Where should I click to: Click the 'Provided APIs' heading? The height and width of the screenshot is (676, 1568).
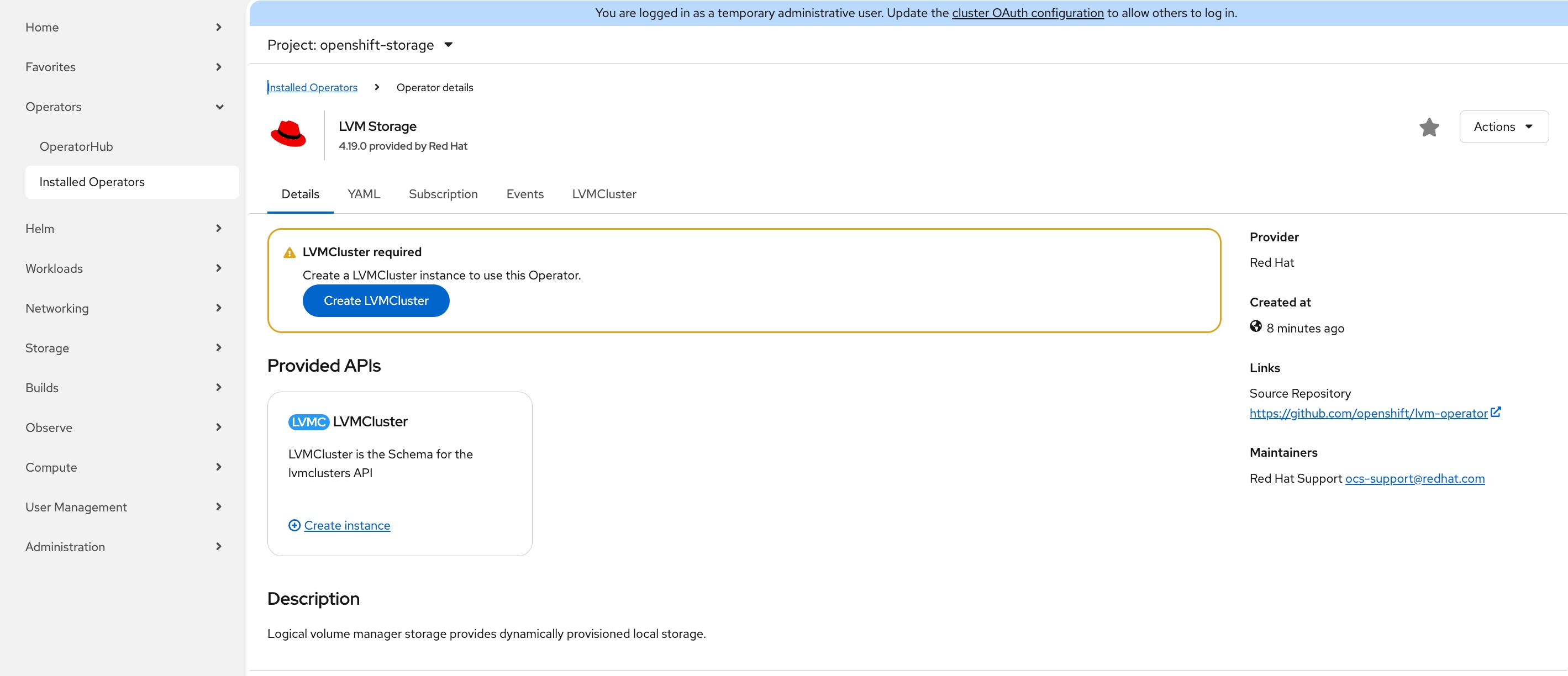coord(324,365)
